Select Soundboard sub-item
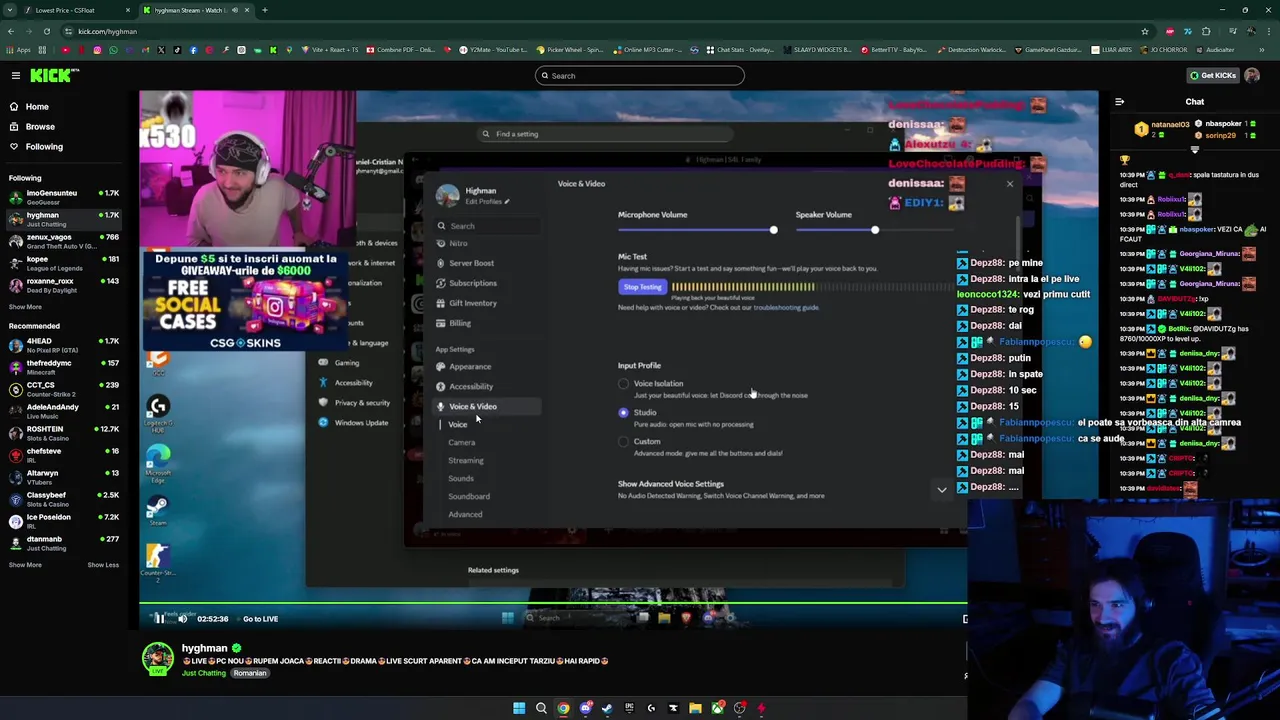This screenshot has height=720, width=1280. click(469, 496)
